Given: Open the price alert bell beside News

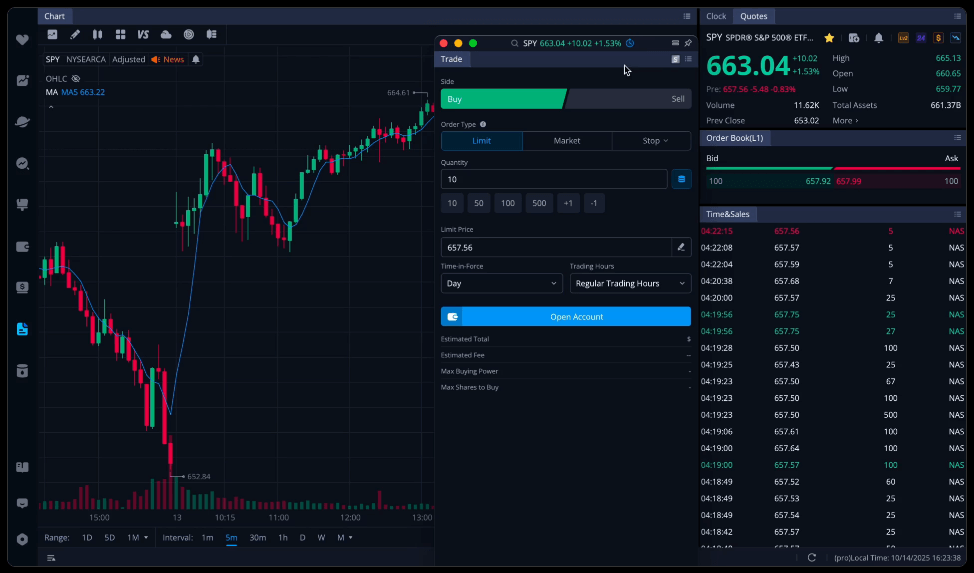Looking at the screenshot, I should [196, 59].
